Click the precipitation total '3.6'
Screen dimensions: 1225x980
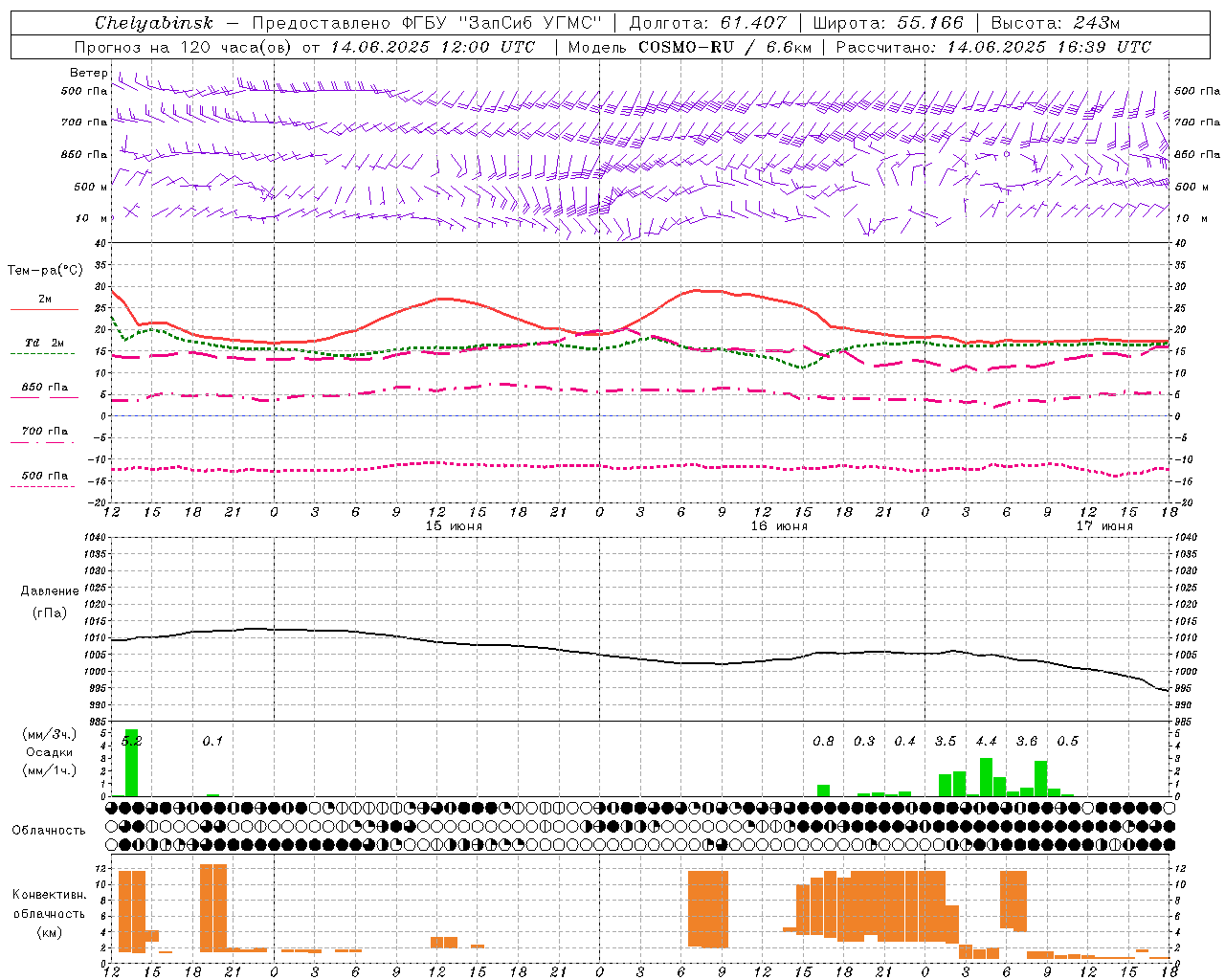pyautogui.click(x=1027, y=741)
